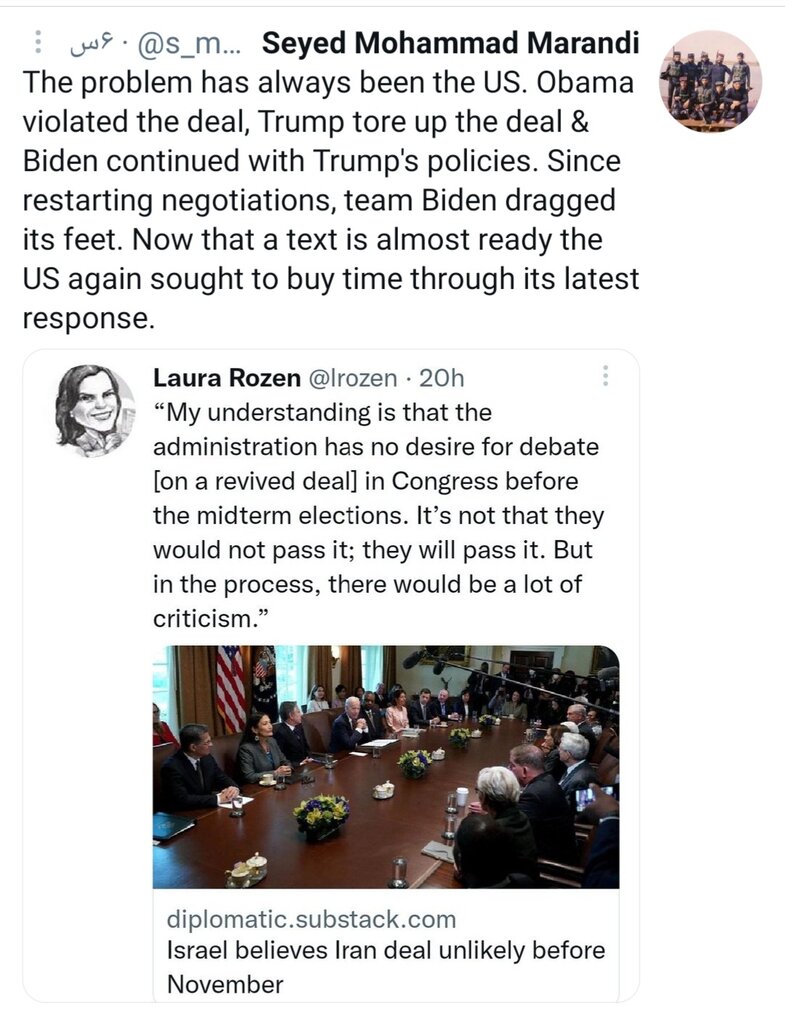Click "midterm elections" in the quoted text
Viewport: 785px width, 1024px height.
coord(292,516)
